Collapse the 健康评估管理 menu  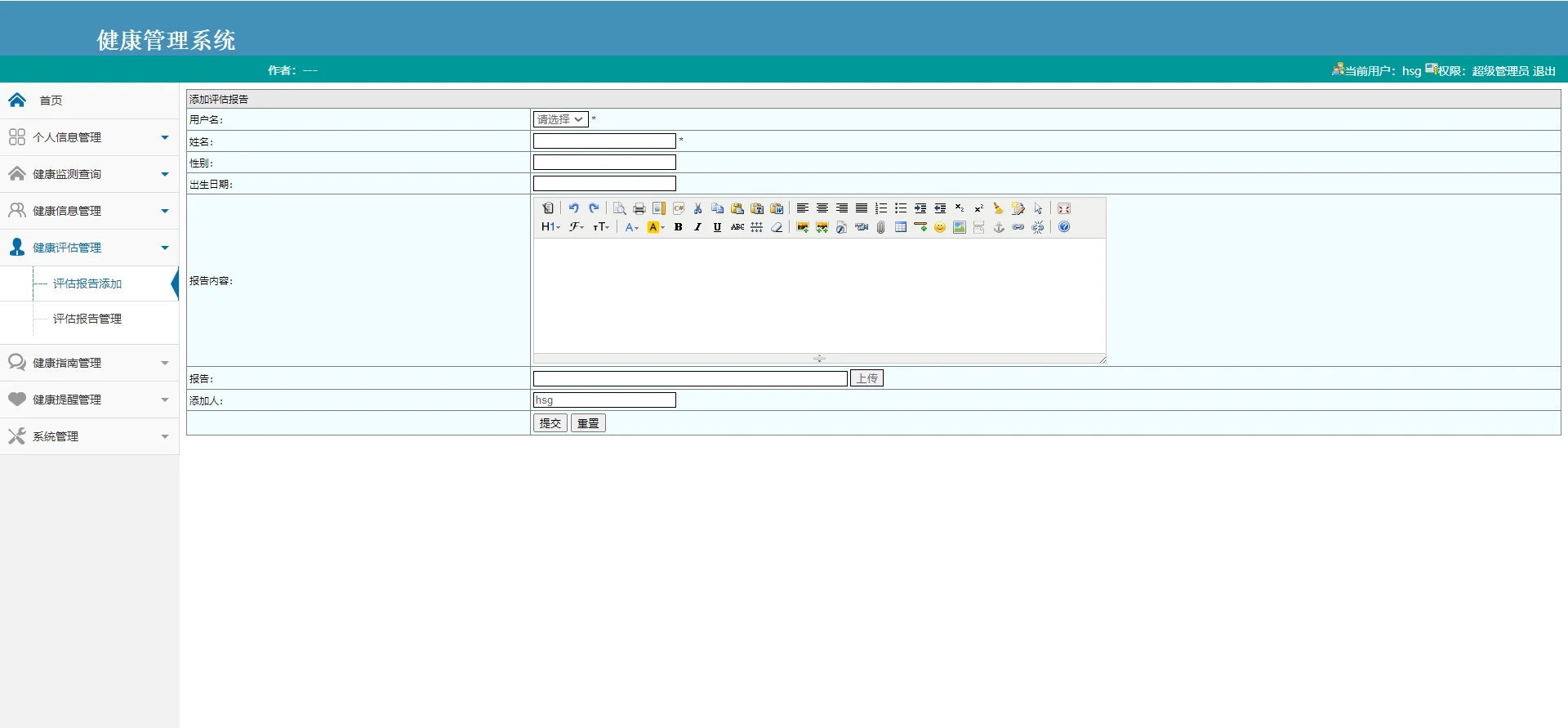(x=90, y=248)
